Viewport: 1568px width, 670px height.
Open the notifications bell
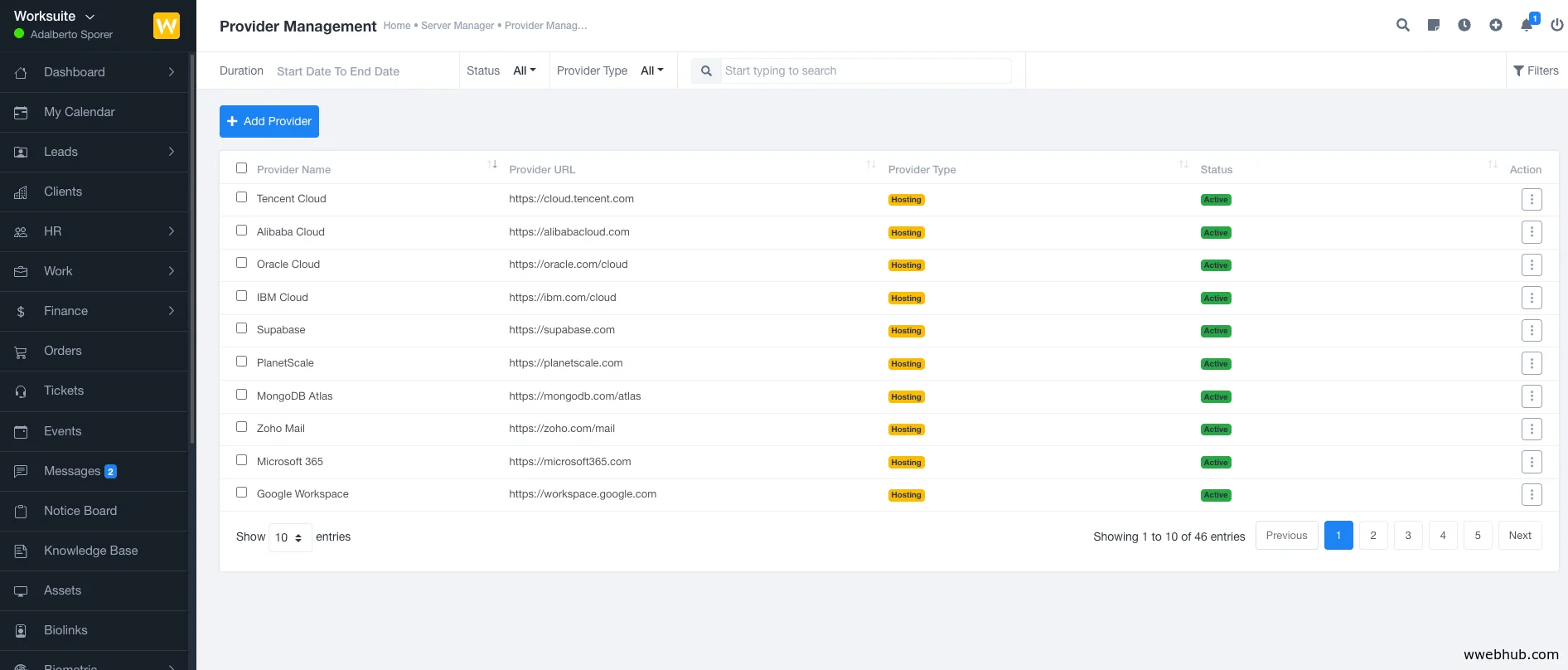1527,25
